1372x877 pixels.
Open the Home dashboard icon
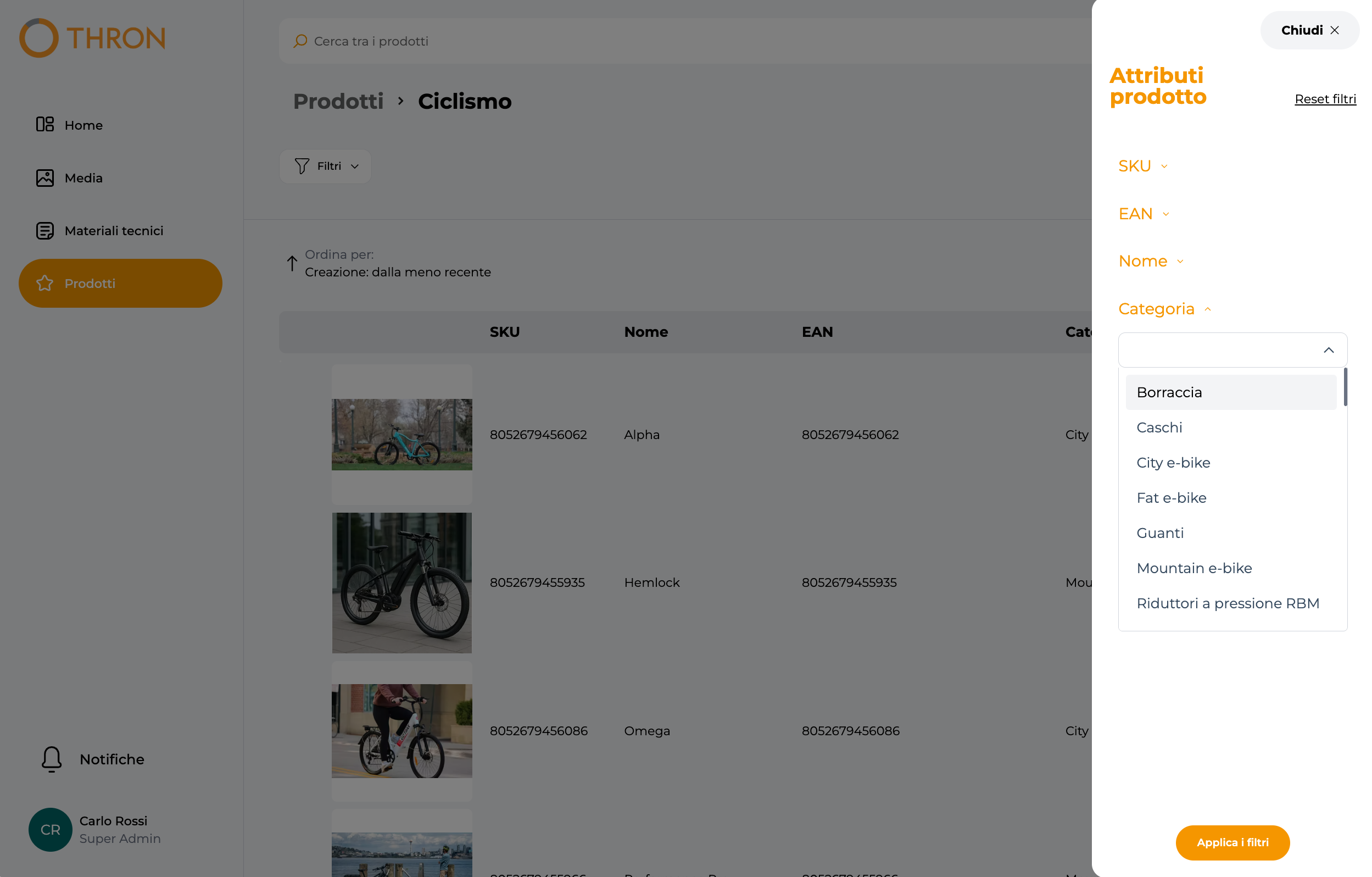click(45, 124)
